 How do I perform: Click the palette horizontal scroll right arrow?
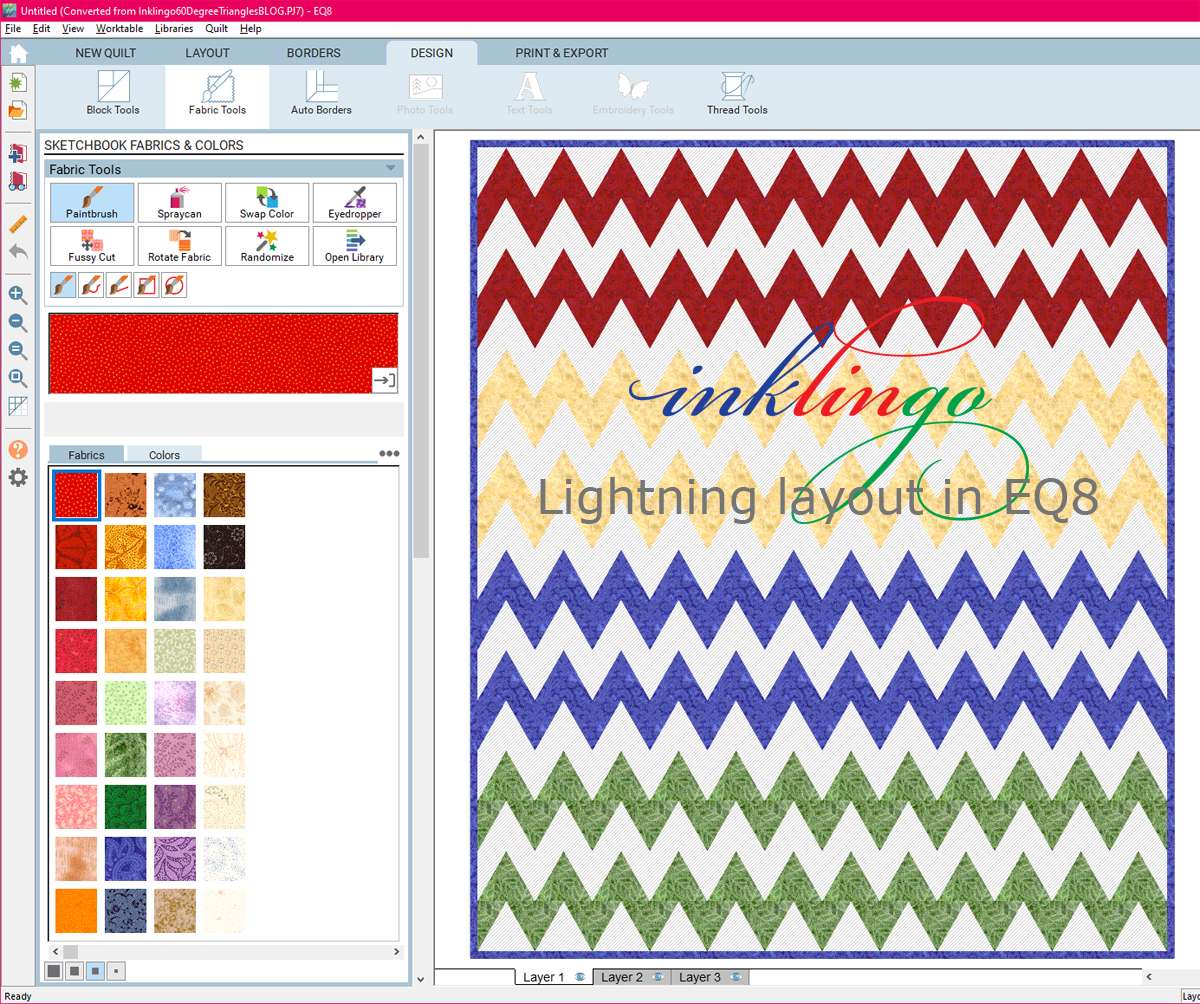[x=396, y=952]
